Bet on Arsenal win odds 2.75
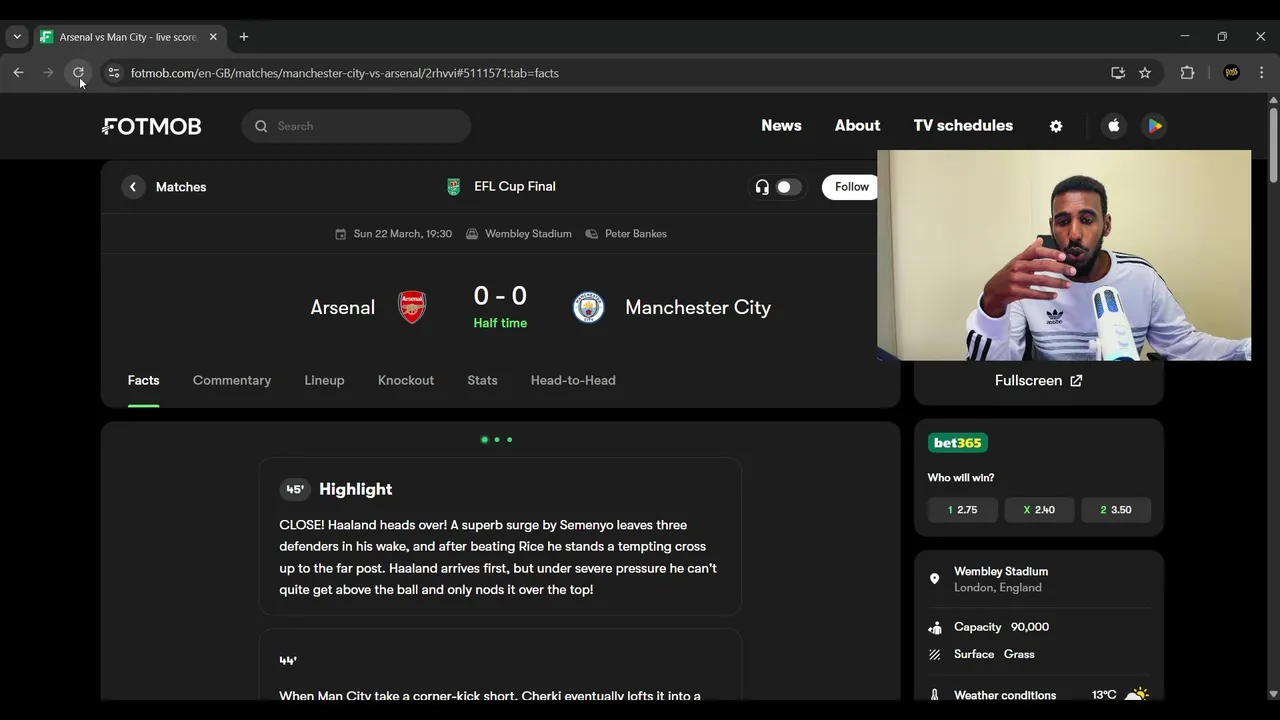 [962, 510]
